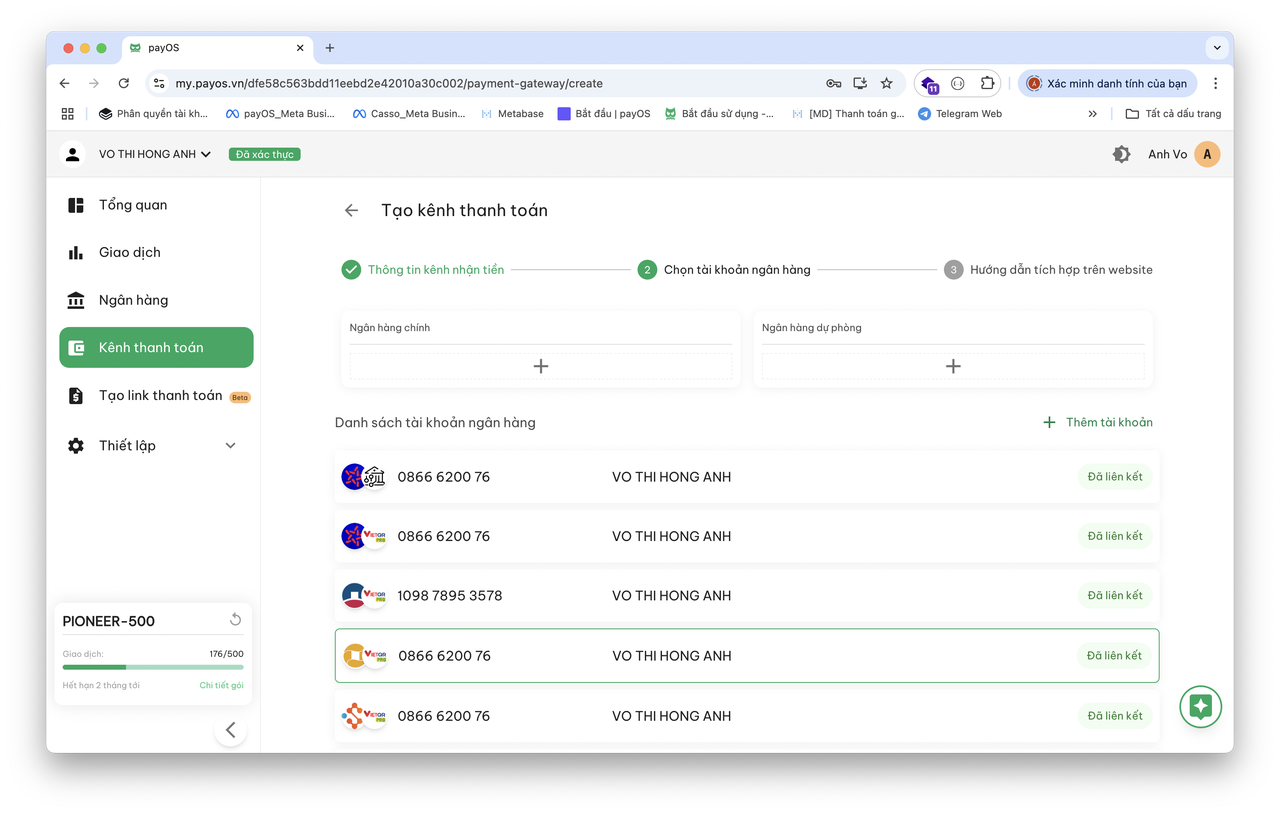Click step 3 Hướng dẫn tích hợp trên website

point(1048,270)
